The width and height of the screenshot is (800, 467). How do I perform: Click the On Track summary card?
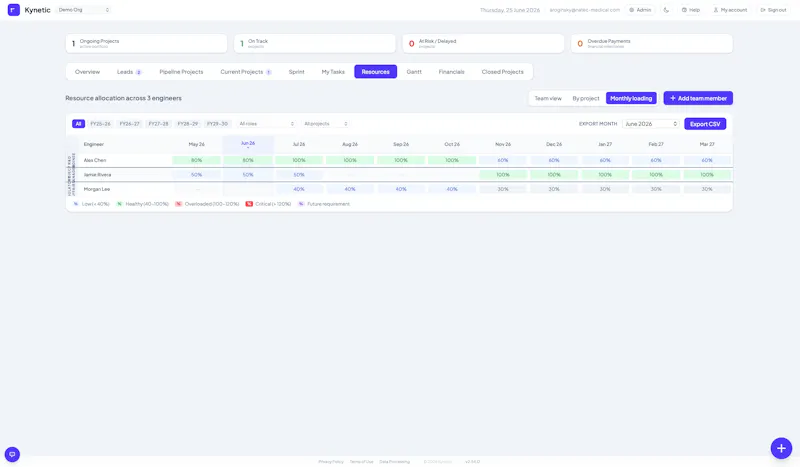pyautogui.click(x=315, y=43)
